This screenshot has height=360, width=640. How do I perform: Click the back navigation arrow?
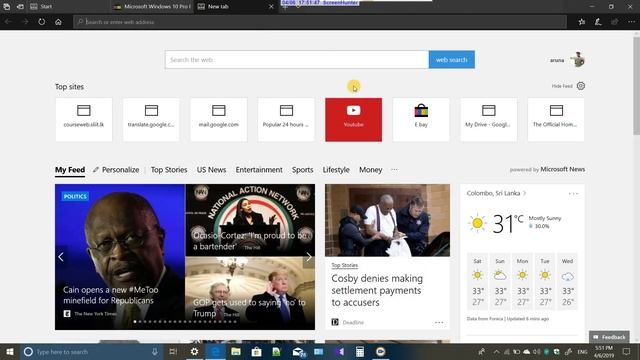click(8, 22)
